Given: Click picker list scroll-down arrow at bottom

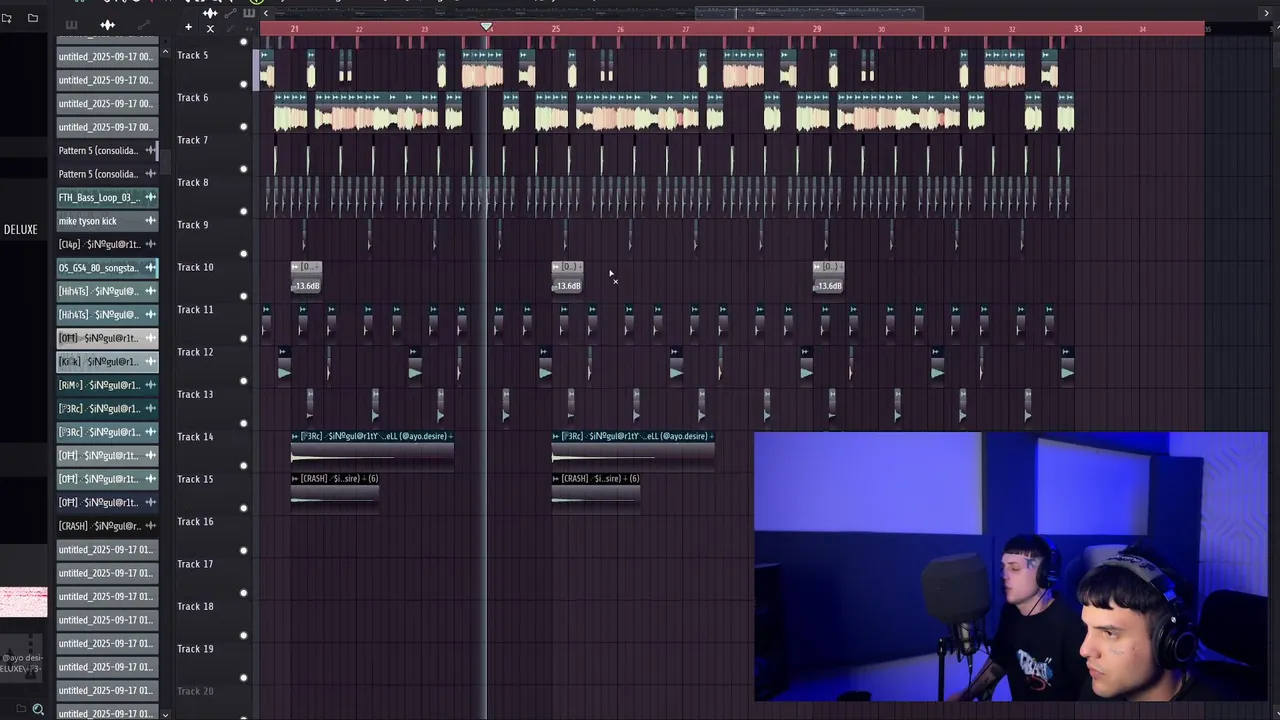Looking at the screenshot, I should 164,713.
